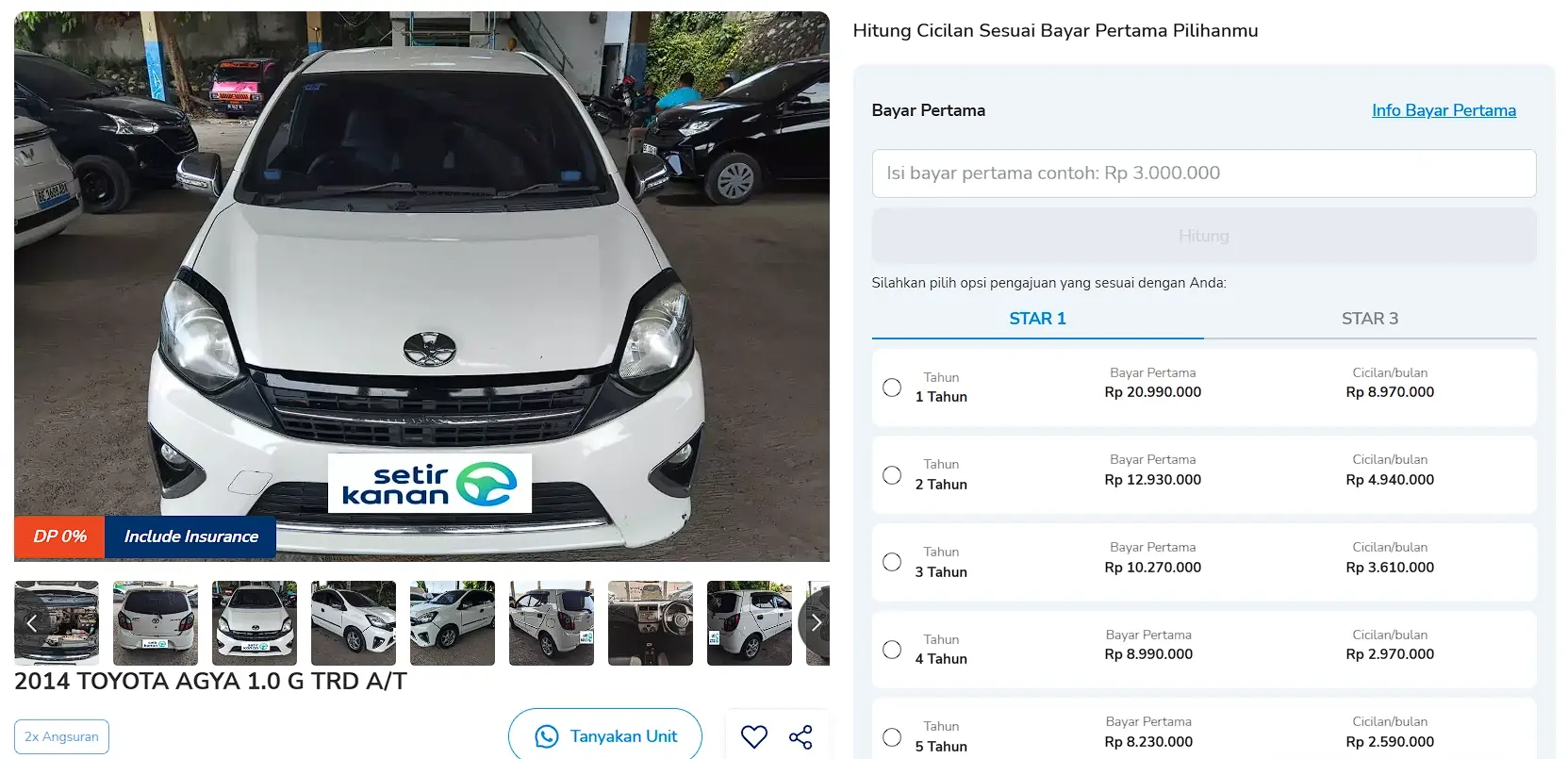Select the 2 Tahun radio option

(x=892, y=475)
